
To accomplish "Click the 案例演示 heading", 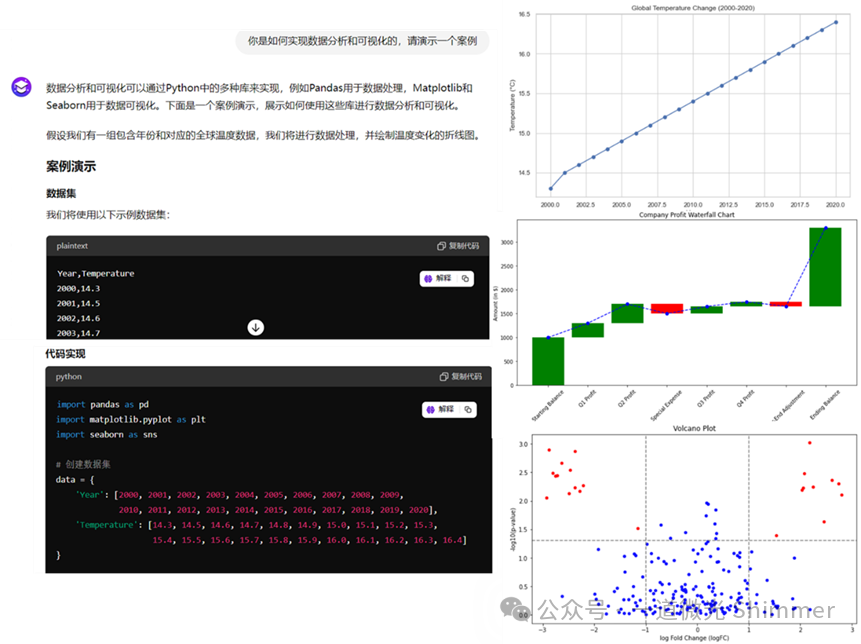I will tap(71, 166).
